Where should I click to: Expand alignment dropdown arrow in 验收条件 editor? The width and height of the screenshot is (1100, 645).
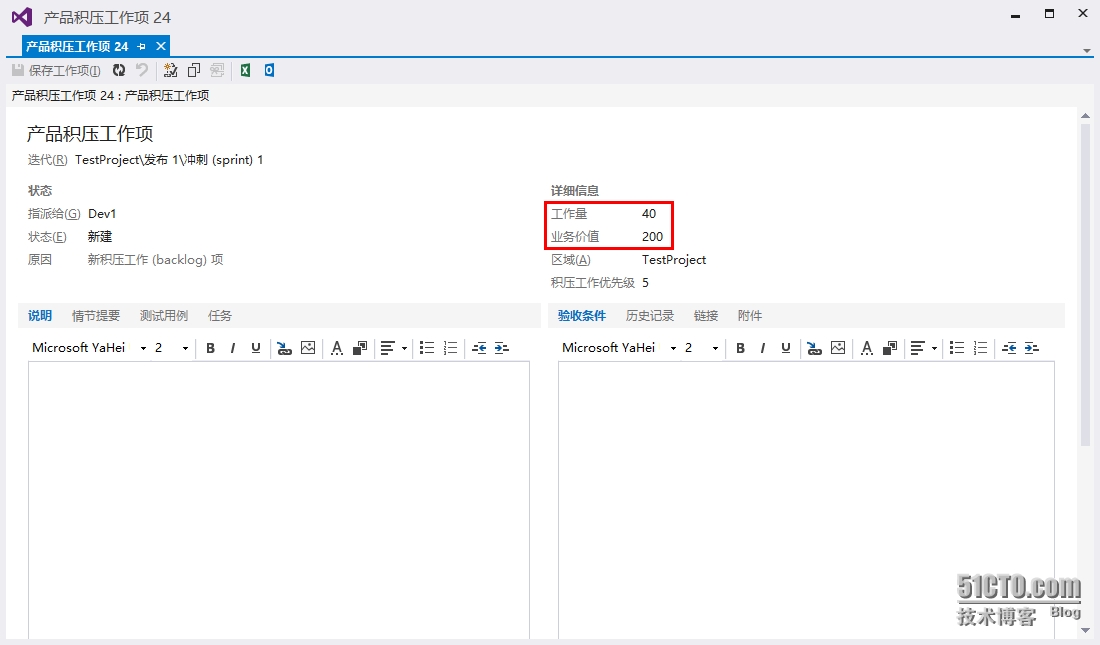pos(934,349)
